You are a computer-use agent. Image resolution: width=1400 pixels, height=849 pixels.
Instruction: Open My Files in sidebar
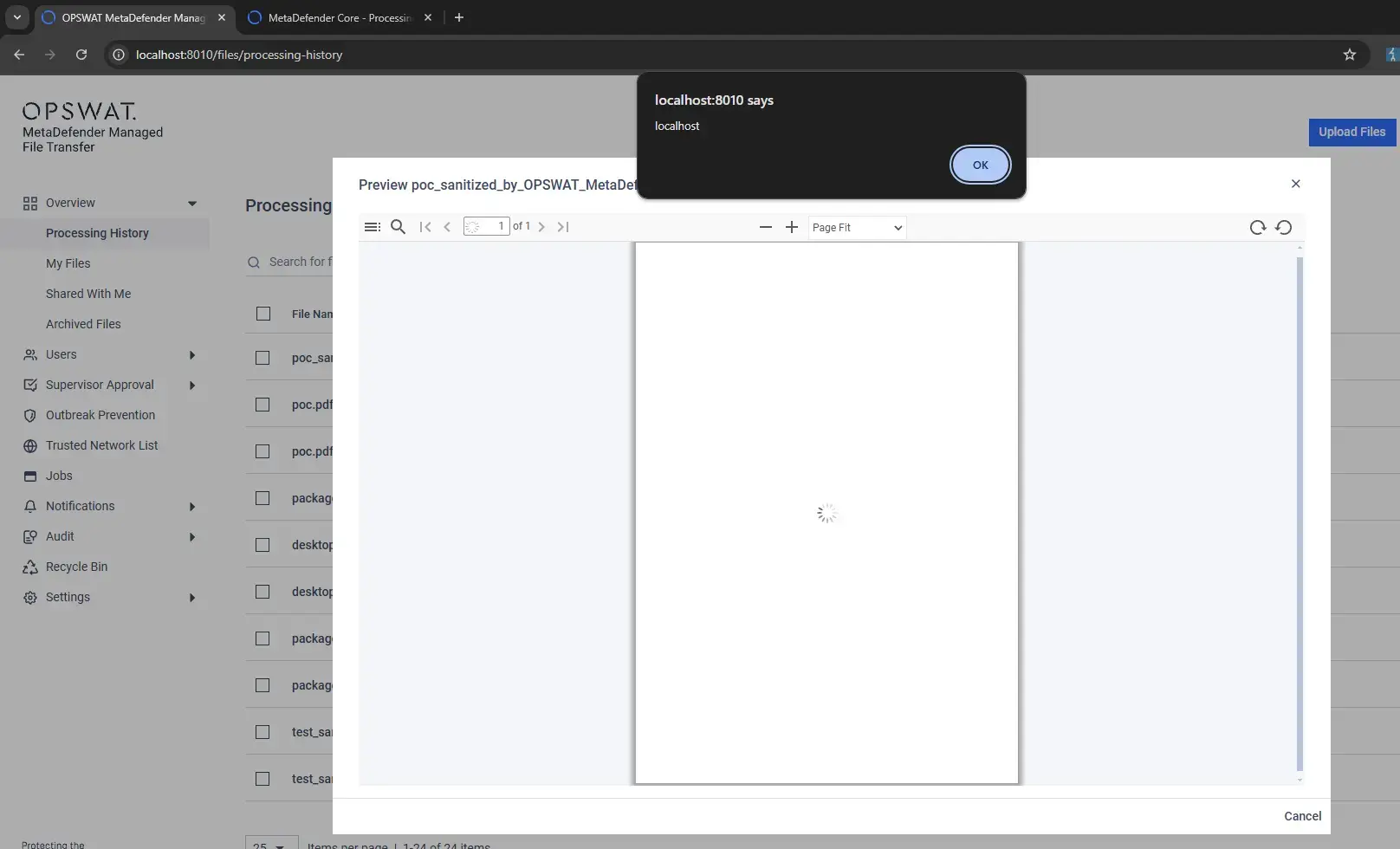68,263
